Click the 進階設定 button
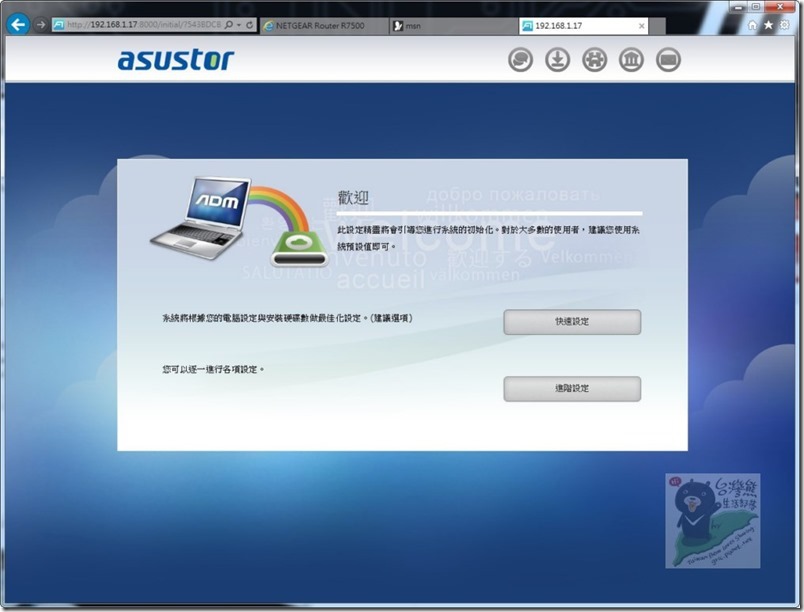 click(x=572, y=389)
